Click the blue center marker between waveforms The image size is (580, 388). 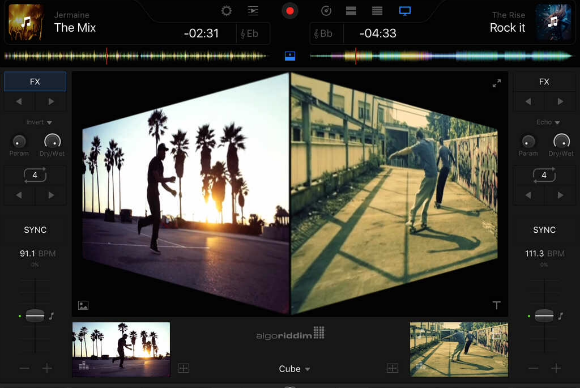point(290,56)
